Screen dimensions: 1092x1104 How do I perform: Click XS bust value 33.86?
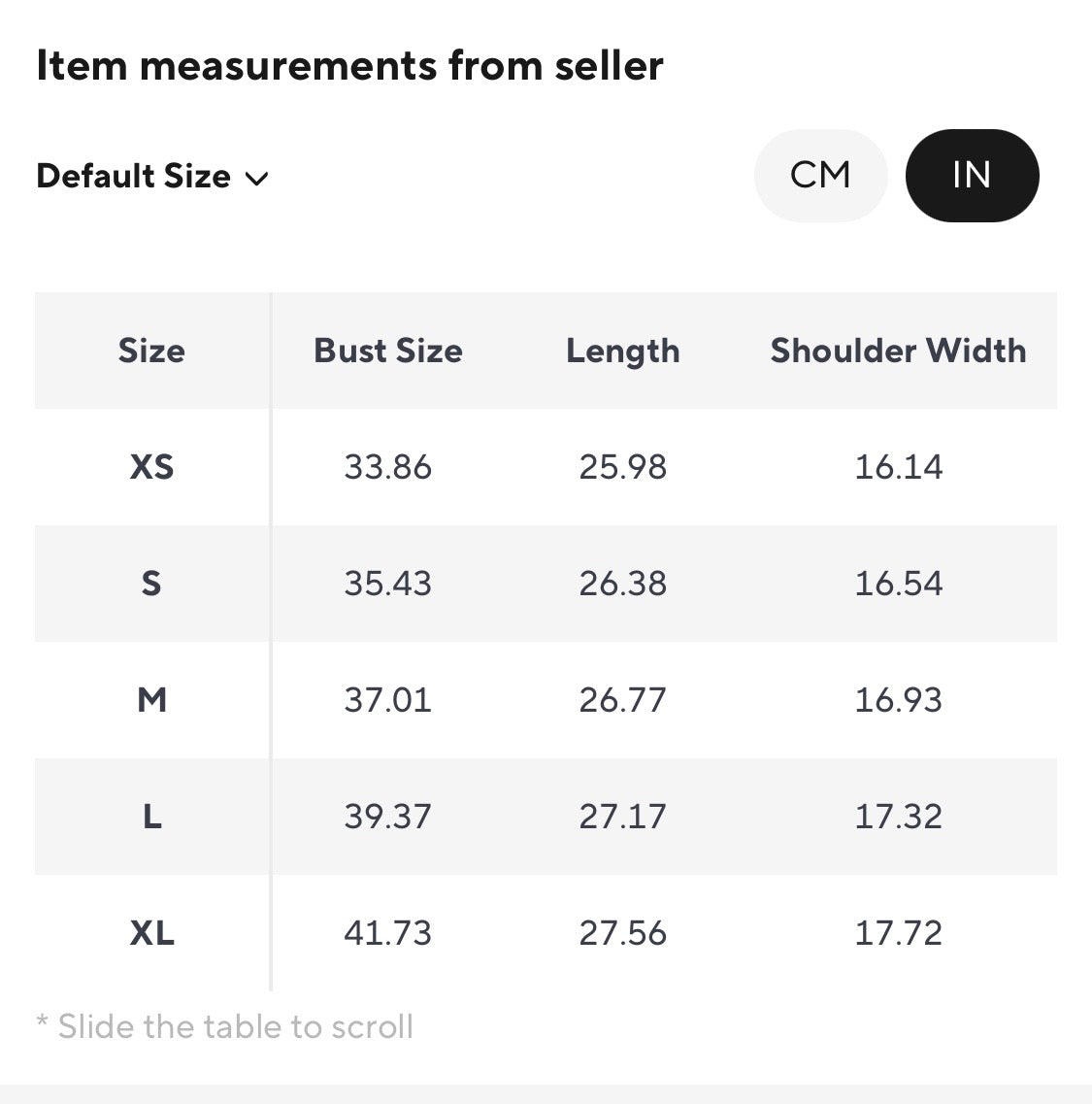click(388, 467)
